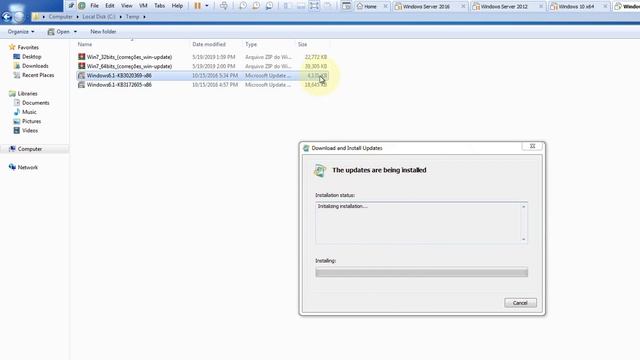Select Network in the navigation pane
640x360 pixels.
point(27,167)
